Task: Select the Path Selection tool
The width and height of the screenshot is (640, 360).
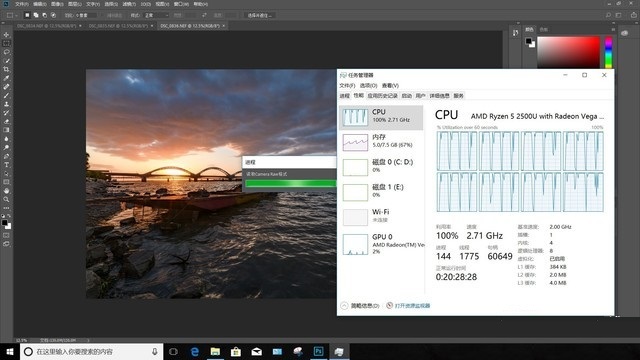Action: [x=6, y=173]
